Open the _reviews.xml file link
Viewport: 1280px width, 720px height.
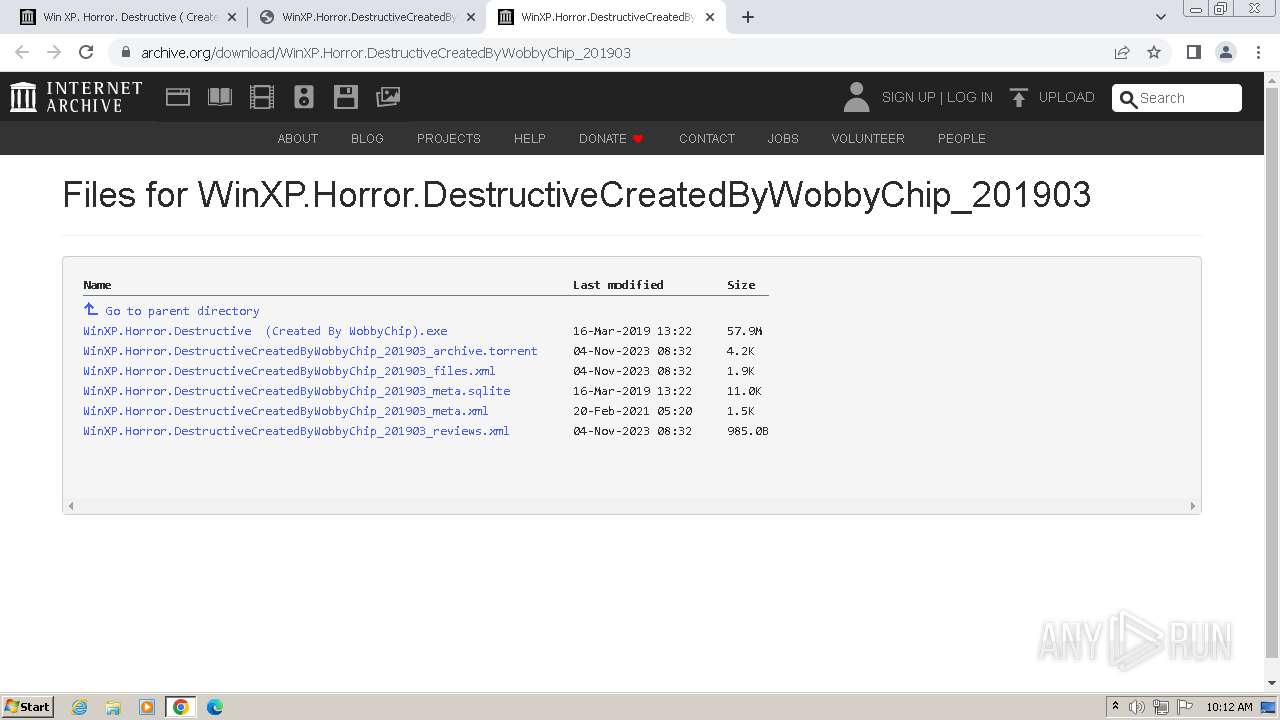pyautogui.click(x=296, y=431)
